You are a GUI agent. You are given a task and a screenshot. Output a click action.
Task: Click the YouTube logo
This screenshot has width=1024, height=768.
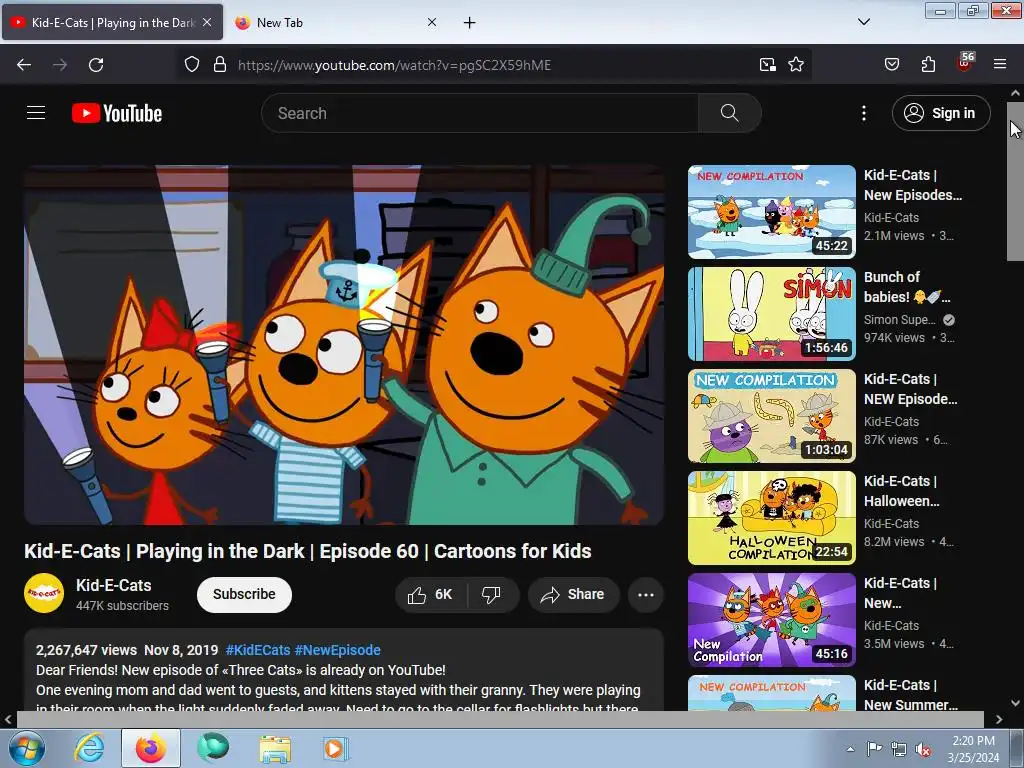pos(117,113)
